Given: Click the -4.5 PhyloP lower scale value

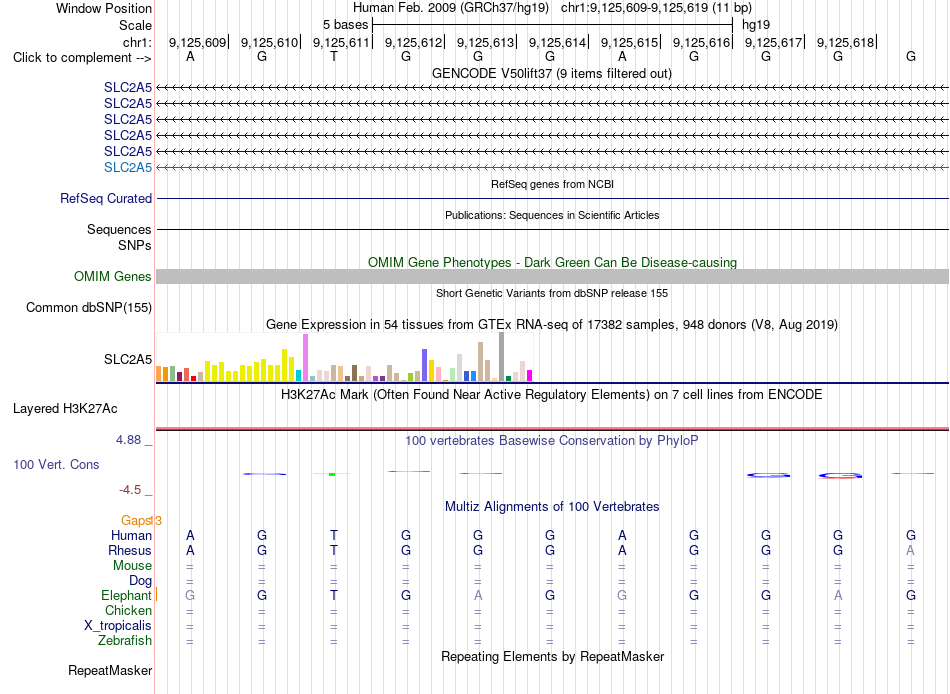Looking at the screenshot, I should tap(130, 490).
